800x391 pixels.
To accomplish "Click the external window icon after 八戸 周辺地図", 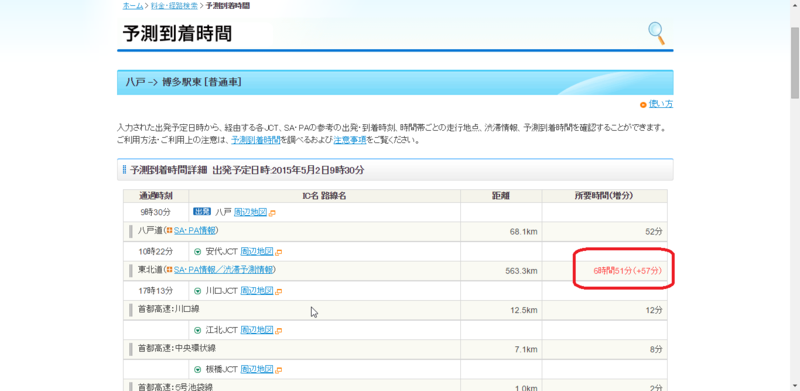I will click(272, 213).
